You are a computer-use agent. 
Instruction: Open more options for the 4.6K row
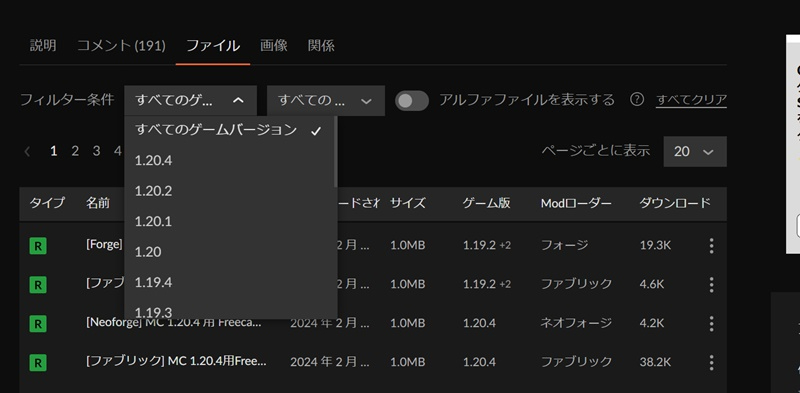click(711, 284)
